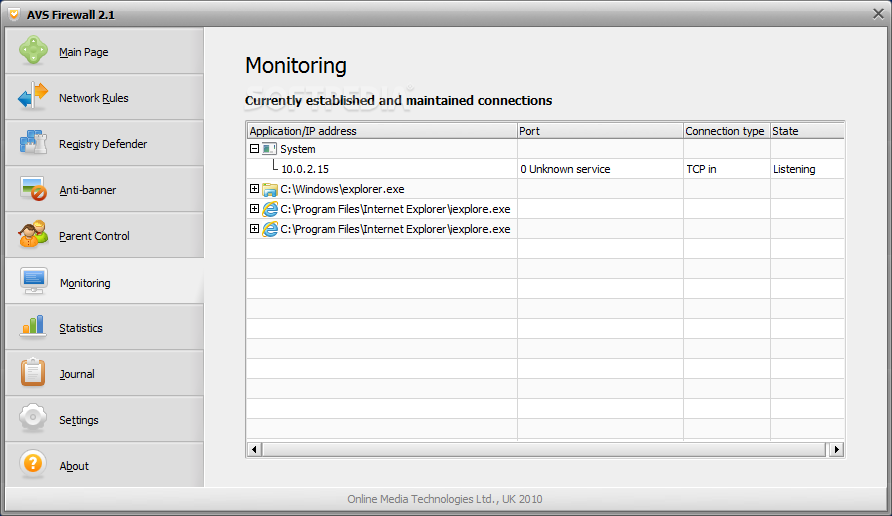The width and height of the screenshot is (892, 516).
Task: Expand the first iexplore.exe node
Action: tap(254, 208)
